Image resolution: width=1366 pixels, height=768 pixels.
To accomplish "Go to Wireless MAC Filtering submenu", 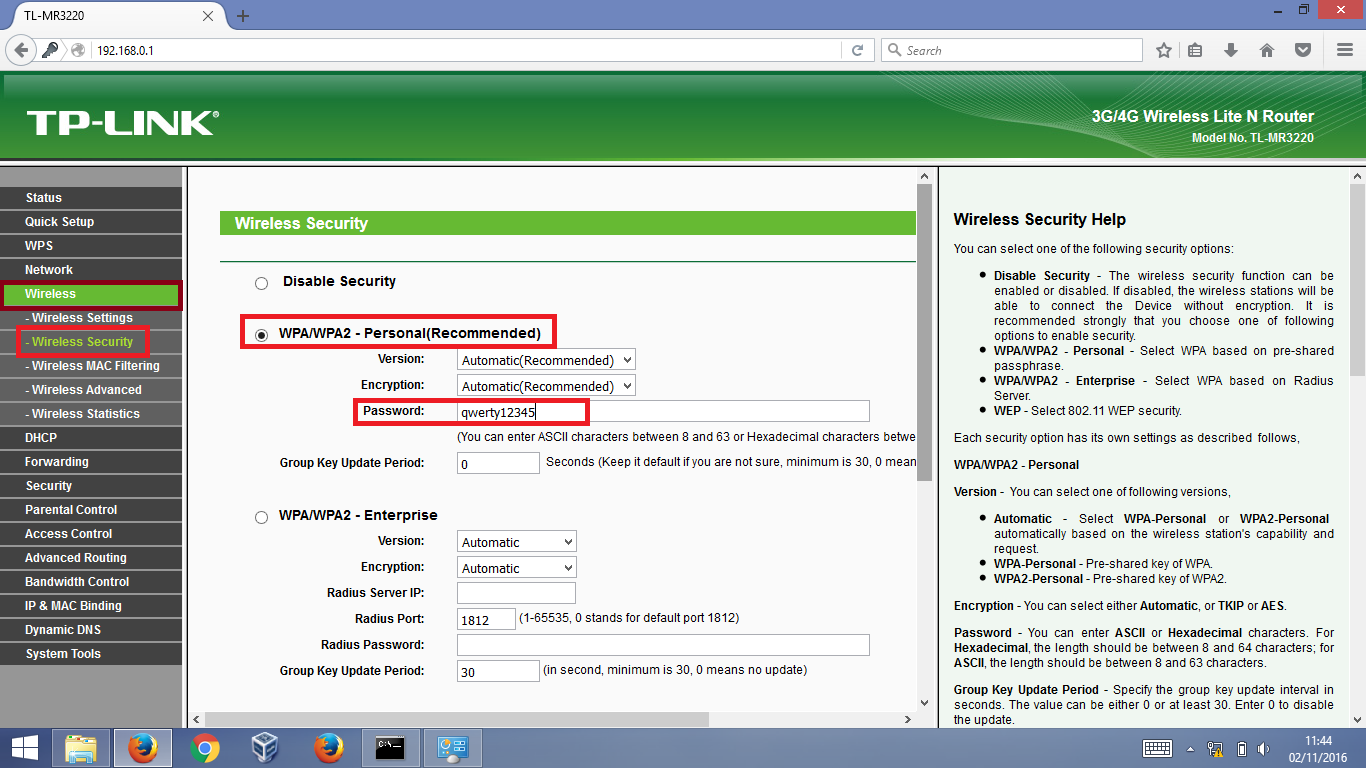I will [x=91, y=366].
